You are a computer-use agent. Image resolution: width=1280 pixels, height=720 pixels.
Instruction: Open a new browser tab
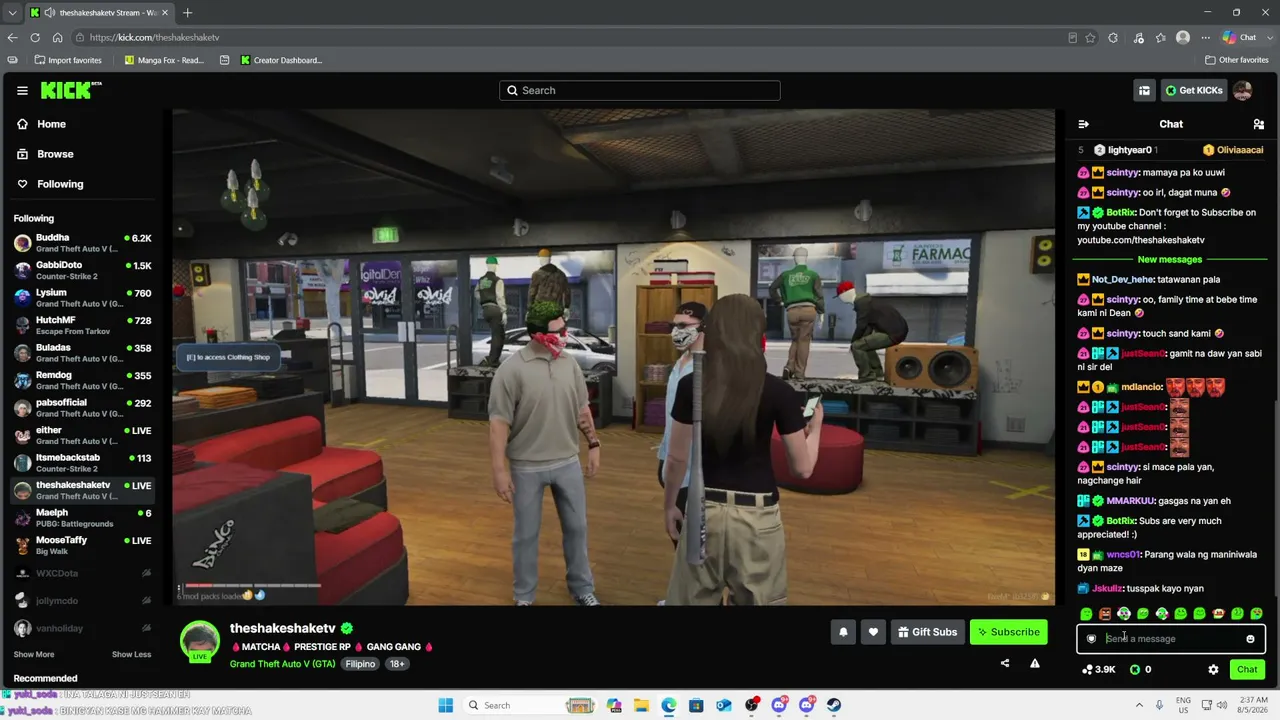point(187,13)
